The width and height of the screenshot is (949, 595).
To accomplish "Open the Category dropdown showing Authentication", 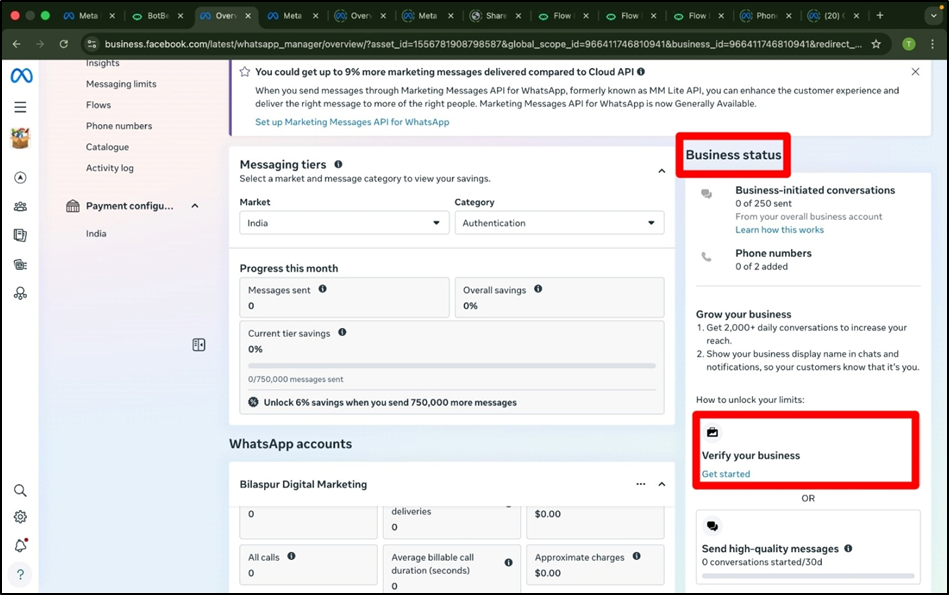I will pyautogui.click(x=558, y=223).
